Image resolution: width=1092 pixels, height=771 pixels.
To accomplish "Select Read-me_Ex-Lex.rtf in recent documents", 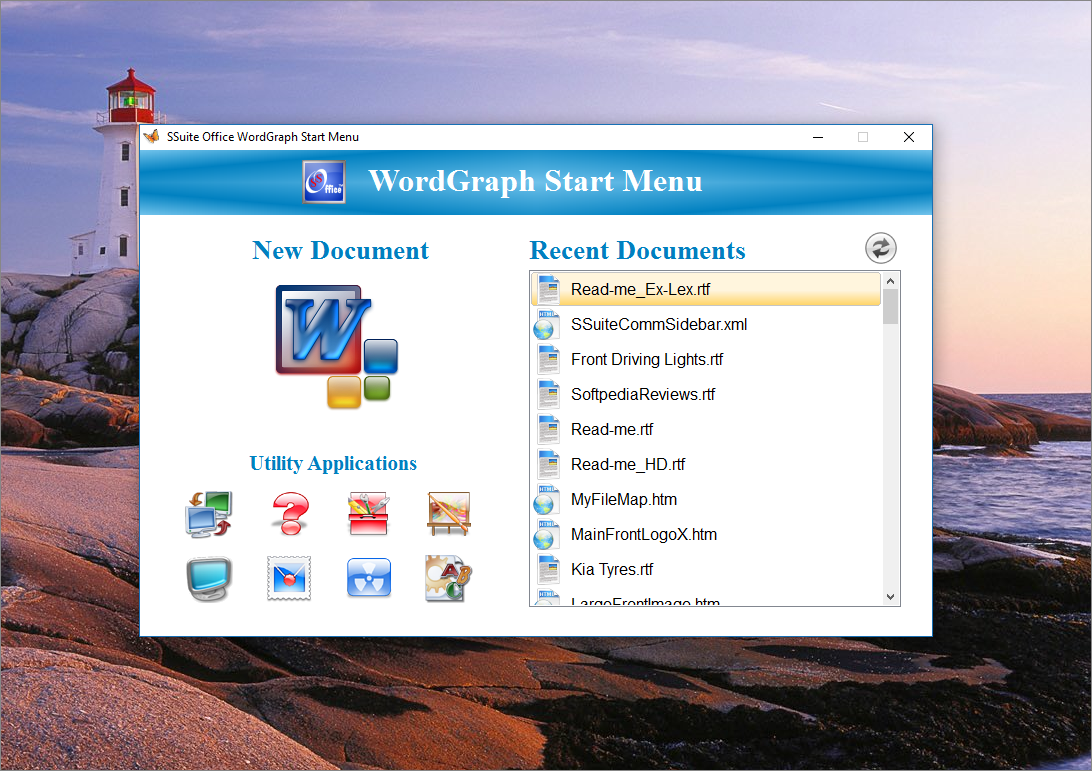I will [x=640, y=290].
